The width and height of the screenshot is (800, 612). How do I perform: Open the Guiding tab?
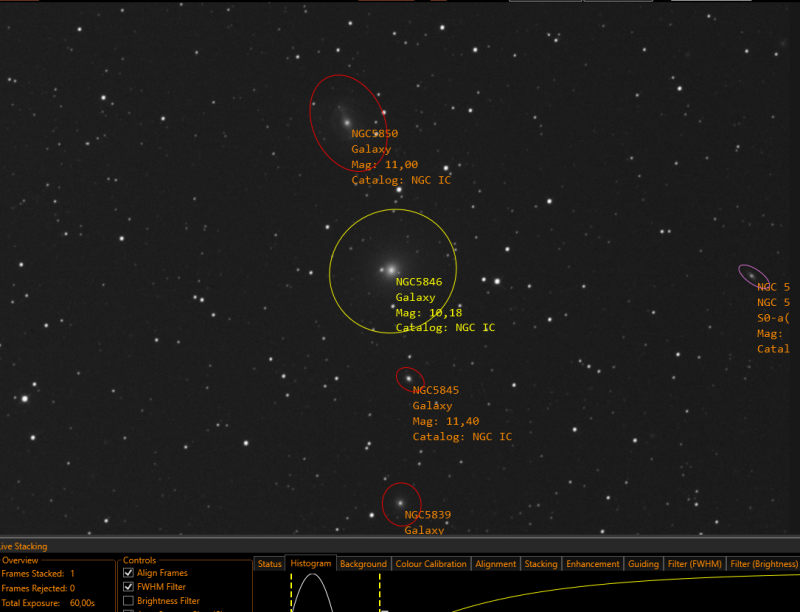(x=643, y=564)
